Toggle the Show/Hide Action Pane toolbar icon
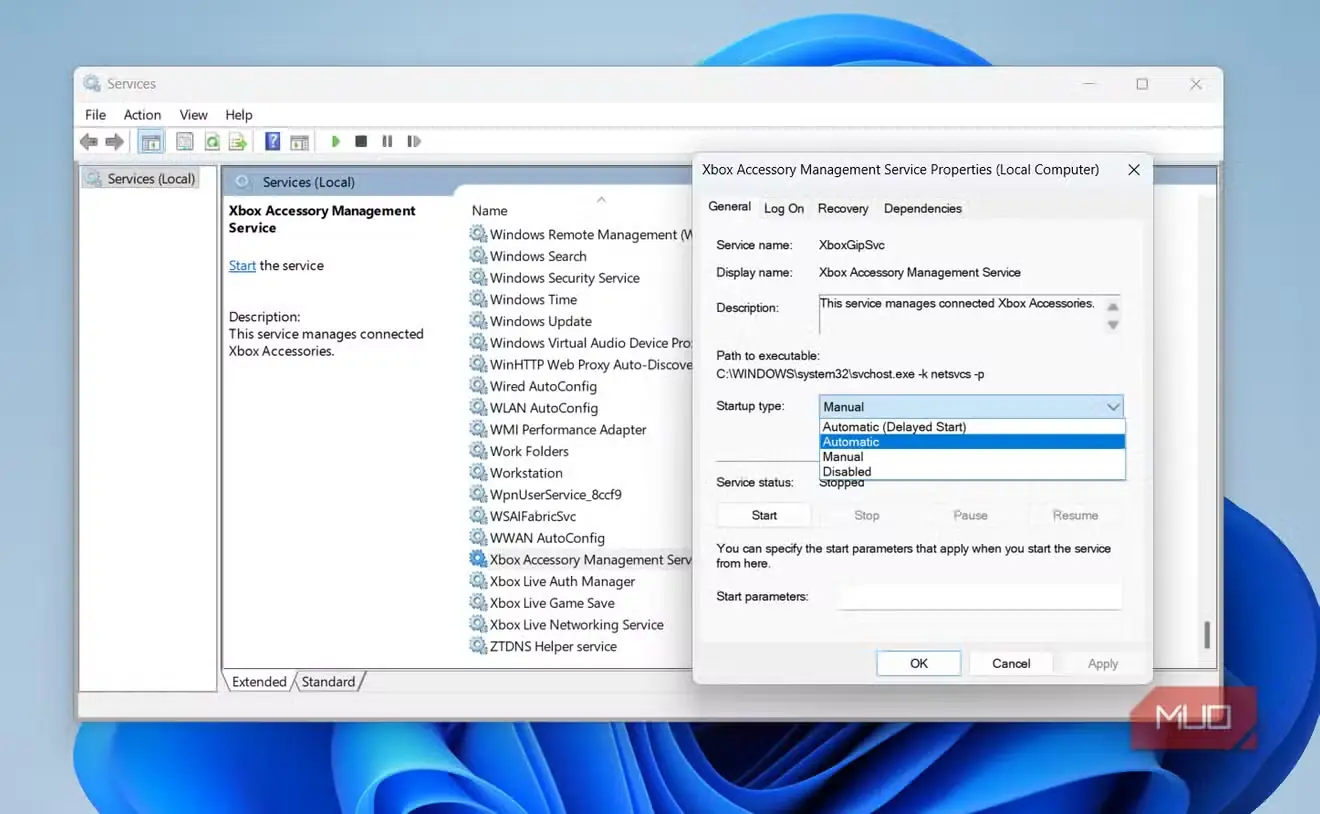This screenshot has width=1320, height=814. coord(299,142)
